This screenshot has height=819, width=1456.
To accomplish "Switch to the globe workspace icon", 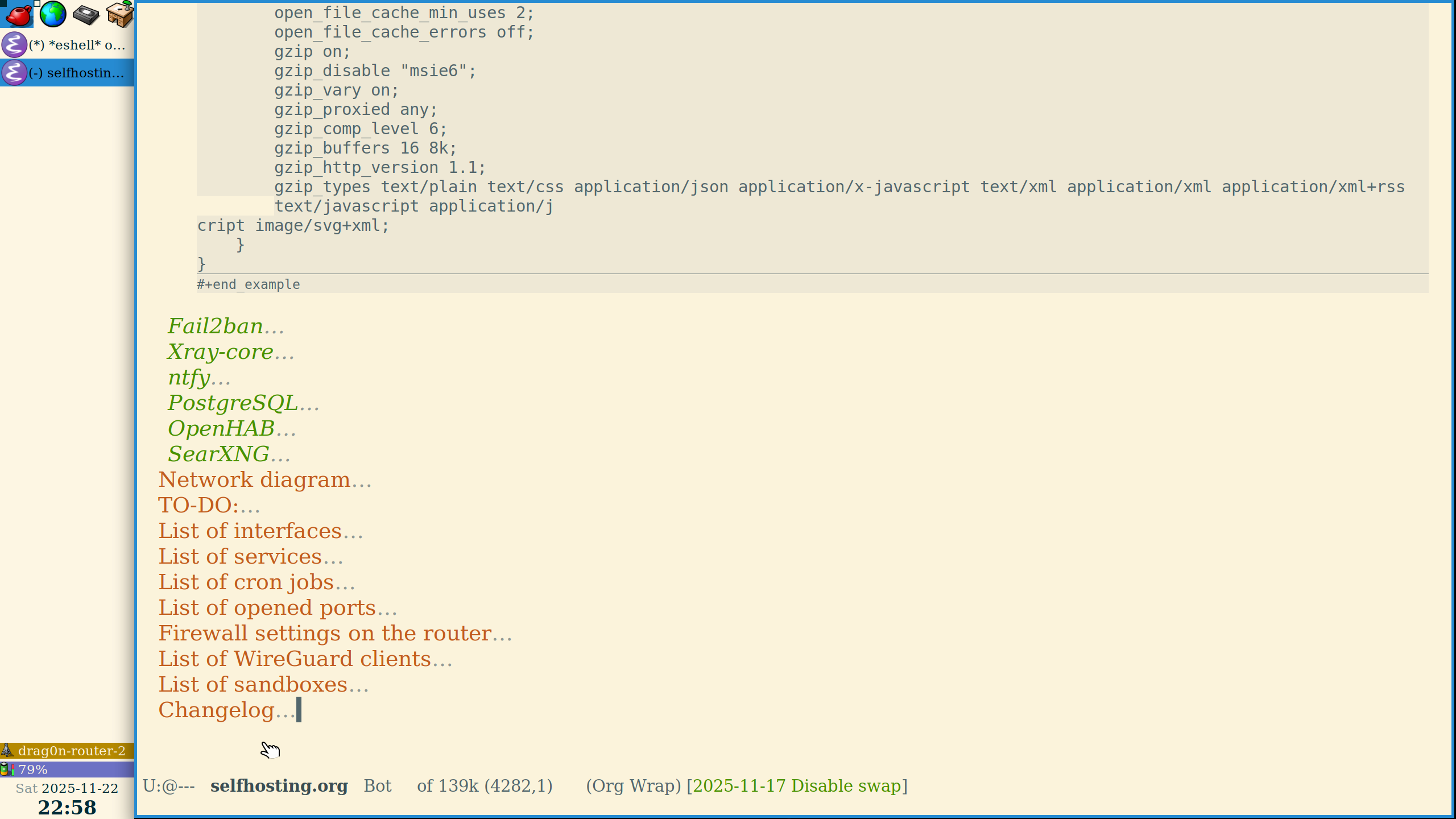I will pos(53,14).
